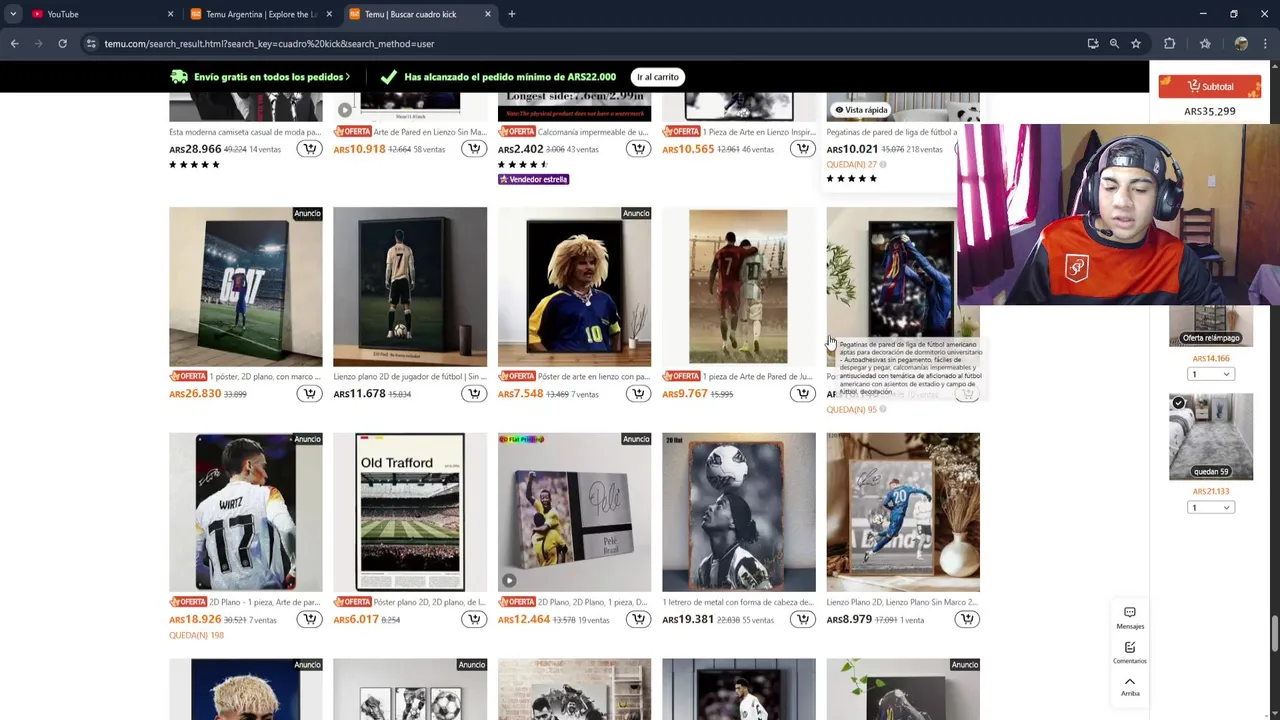Open Mensajes chat icon
The height and width of the screenshot is (720, 1280).
(1130, 617)
